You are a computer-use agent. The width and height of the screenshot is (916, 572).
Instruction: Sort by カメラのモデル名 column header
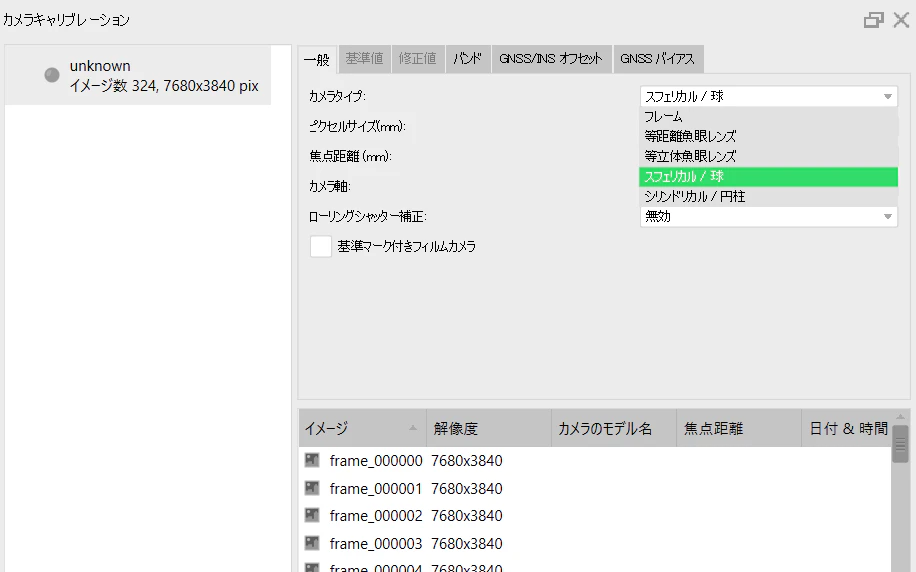(614, 428)
